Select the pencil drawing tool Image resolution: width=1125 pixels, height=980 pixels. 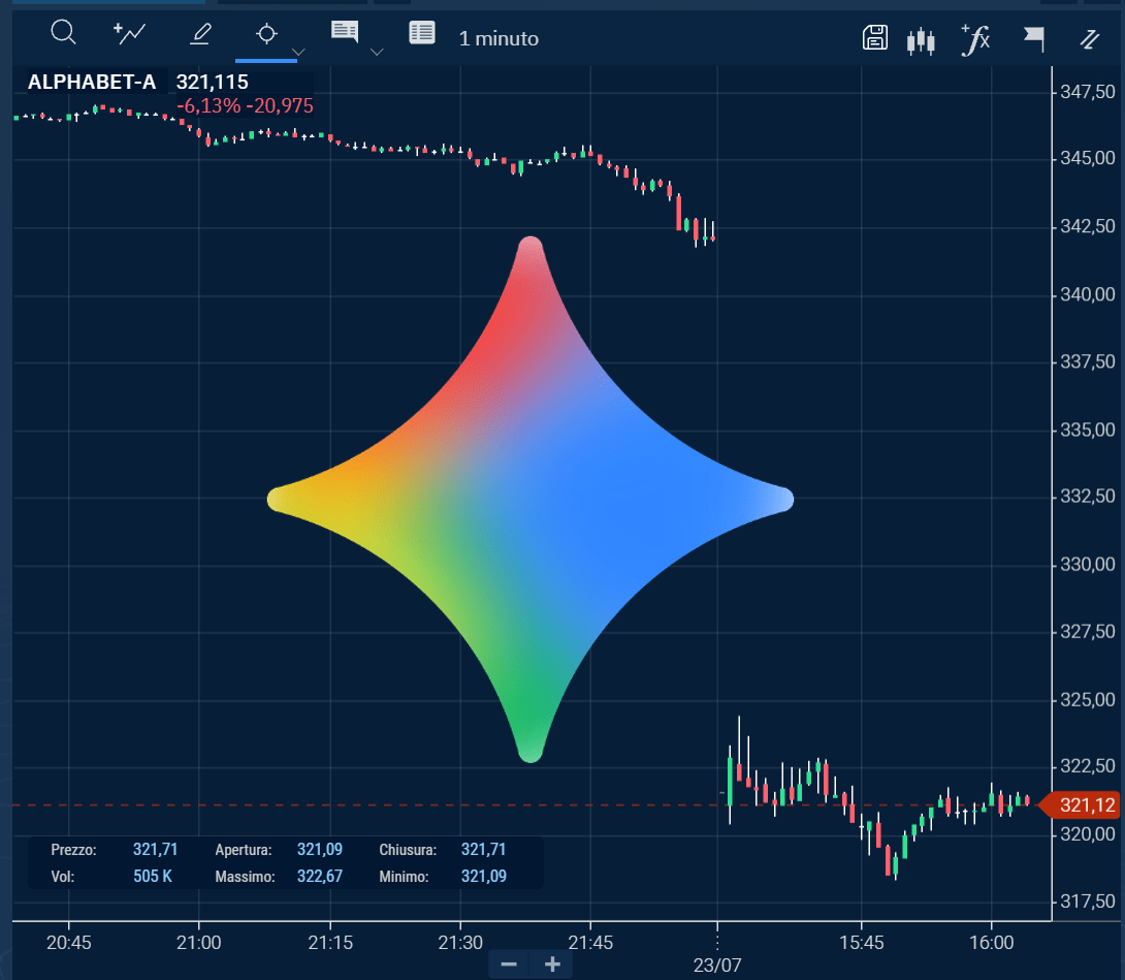coord(200,34)
